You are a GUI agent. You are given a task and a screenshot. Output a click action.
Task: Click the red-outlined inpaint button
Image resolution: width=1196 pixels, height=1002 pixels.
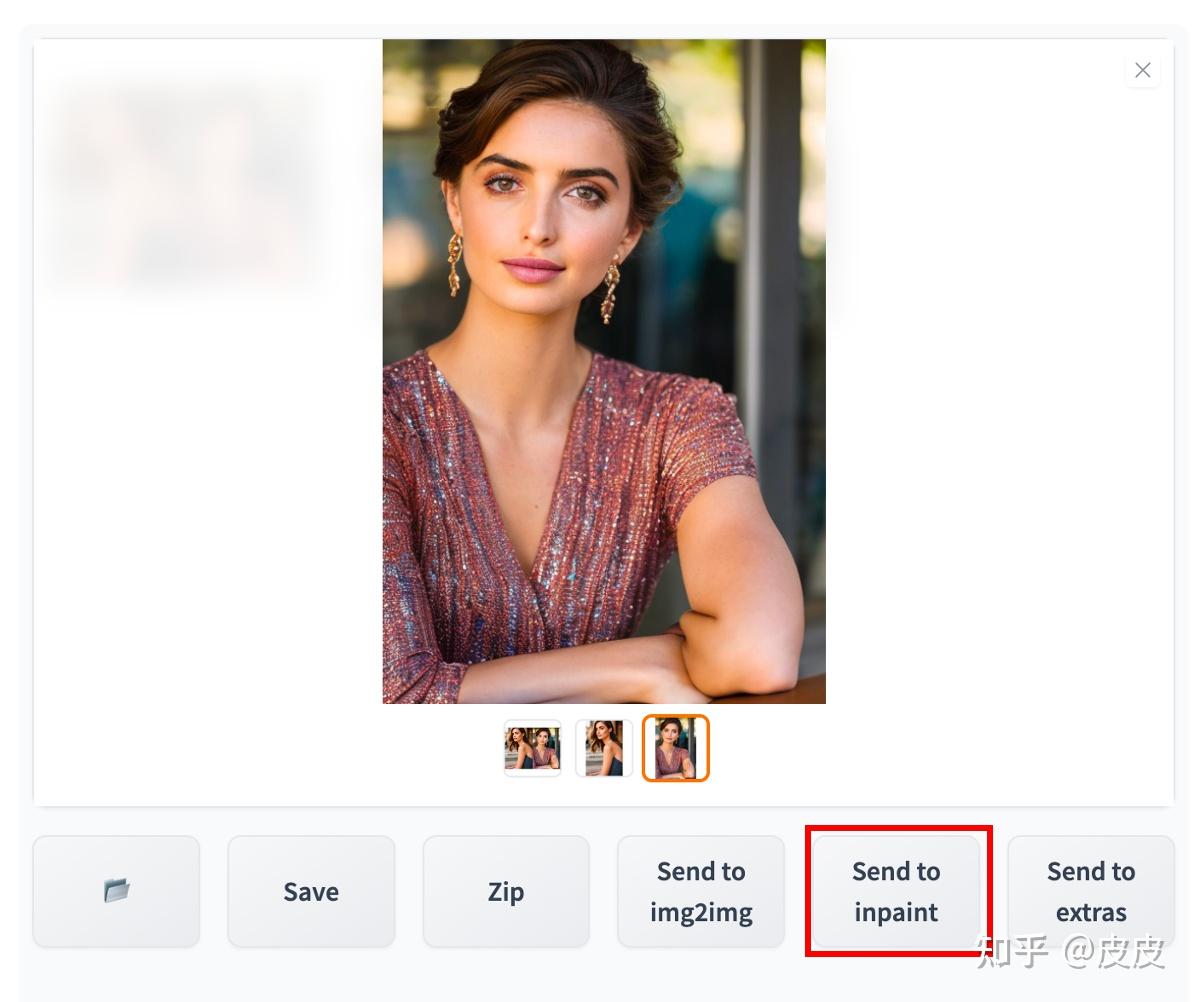point(896,891)
